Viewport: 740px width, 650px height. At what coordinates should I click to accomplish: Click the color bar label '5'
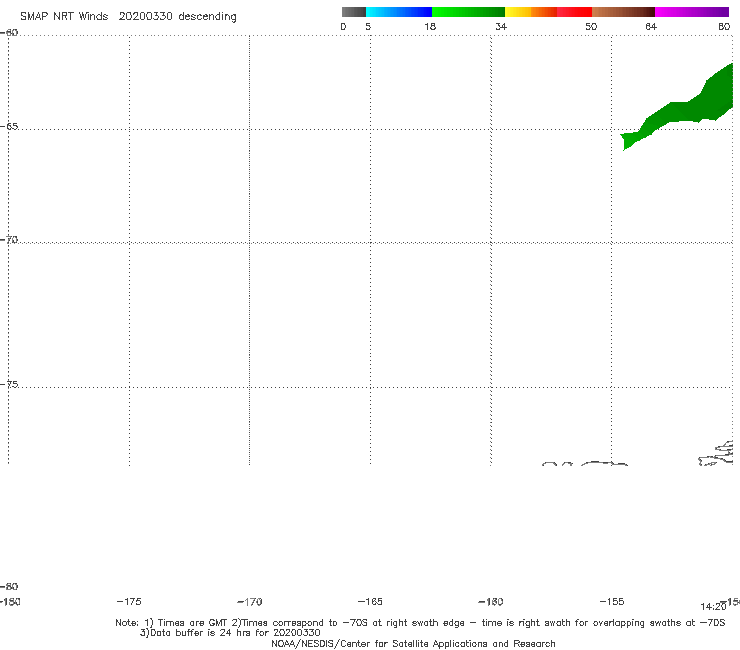[368, 26]
